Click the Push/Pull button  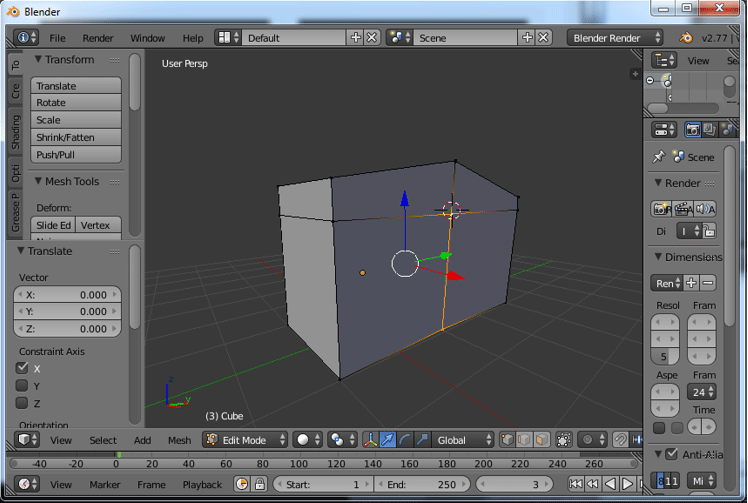point(77,155)
